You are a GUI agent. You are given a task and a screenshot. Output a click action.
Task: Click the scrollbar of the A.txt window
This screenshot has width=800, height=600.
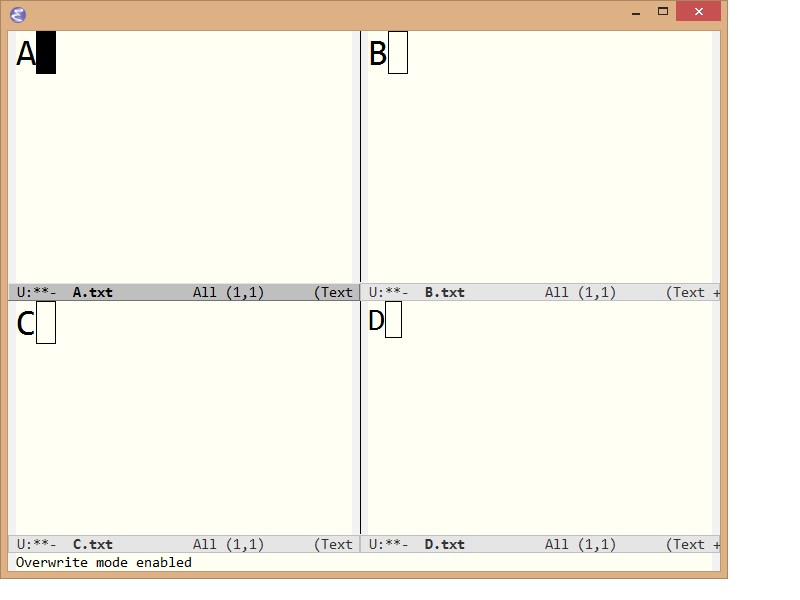(356, 157)
